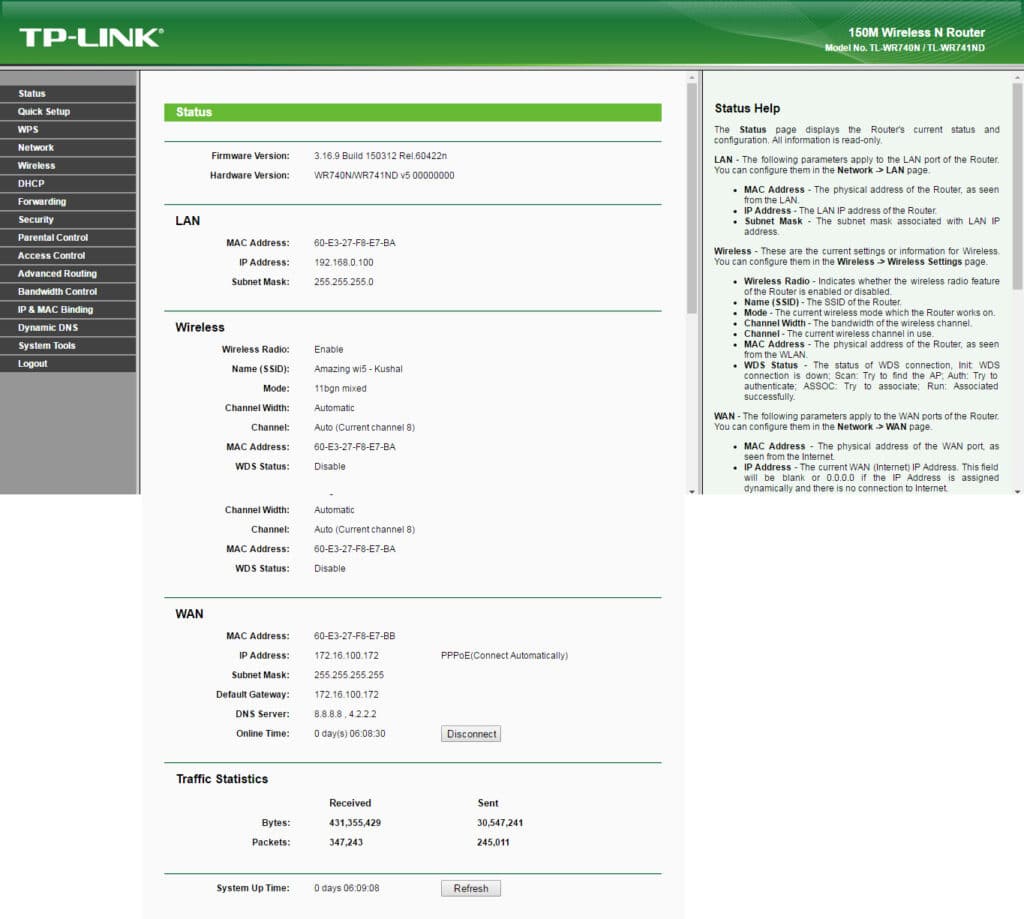Image resolution: width=1024 pixels, height=919 pixels.
Task: Click the Refresh button
Action: coord(471,888)
